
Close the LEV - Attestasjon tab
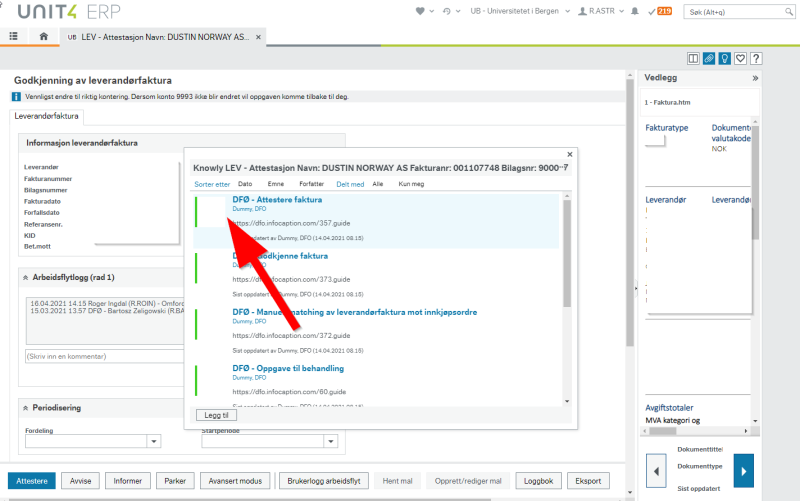point(258,37)
